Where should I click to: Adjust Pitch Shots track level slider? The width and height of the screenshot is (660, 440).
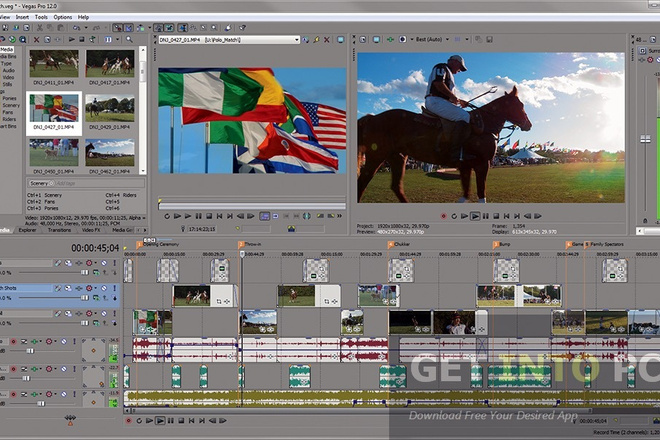pyautogui.click(x=85, y=298)
